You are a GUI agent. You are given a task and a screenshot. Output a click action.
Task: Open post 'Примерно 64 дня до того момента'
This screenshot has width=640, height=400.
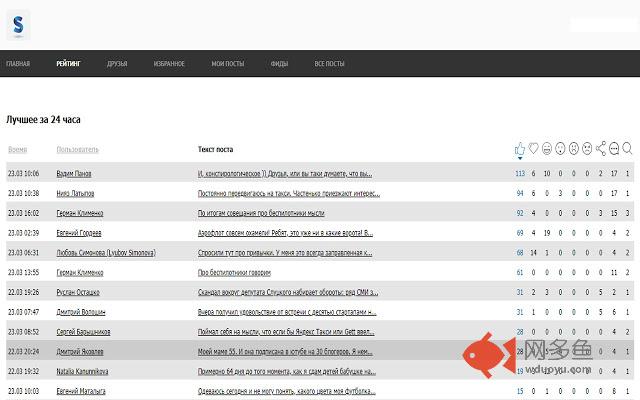pyautogui.click(x=287, y=371)
